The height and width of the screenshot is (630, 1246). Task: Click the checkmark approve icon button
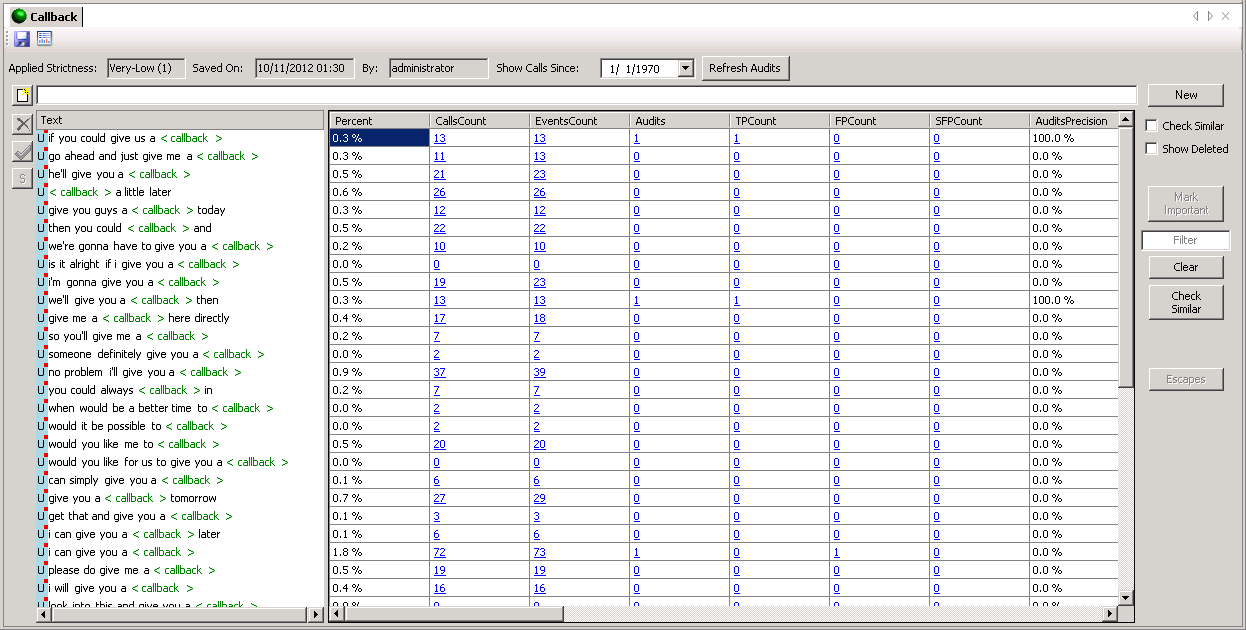tap(22, 151)
